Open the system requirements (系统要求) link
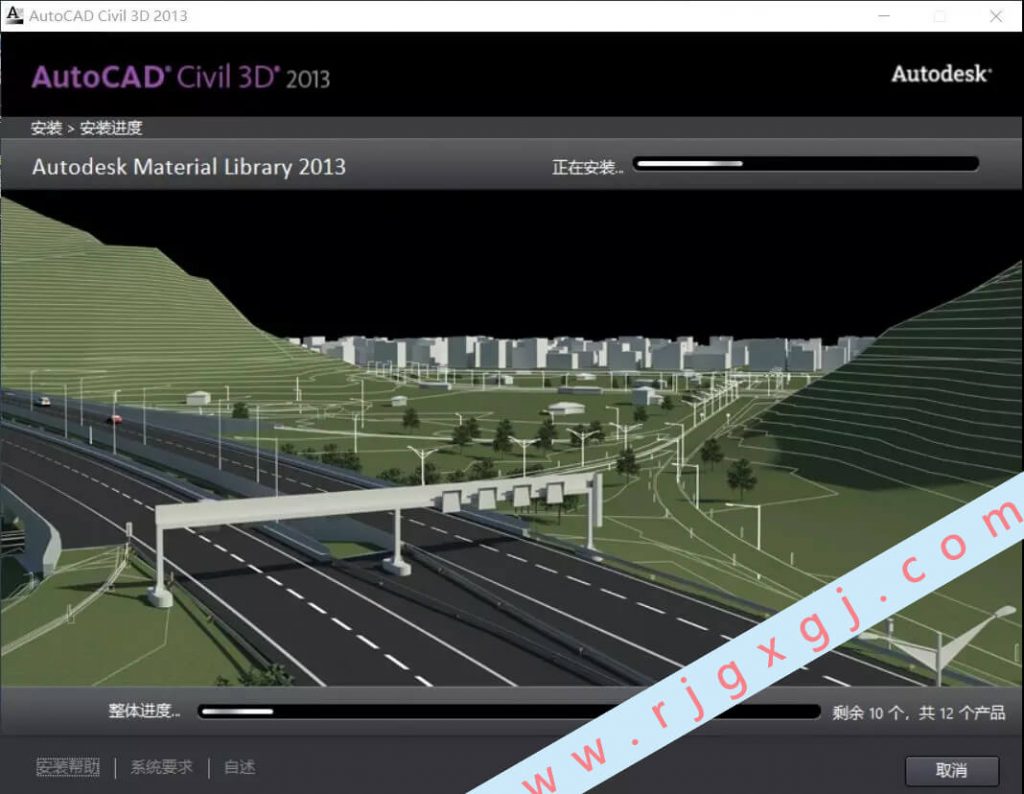1024x794 pixels. click(161, 767)
